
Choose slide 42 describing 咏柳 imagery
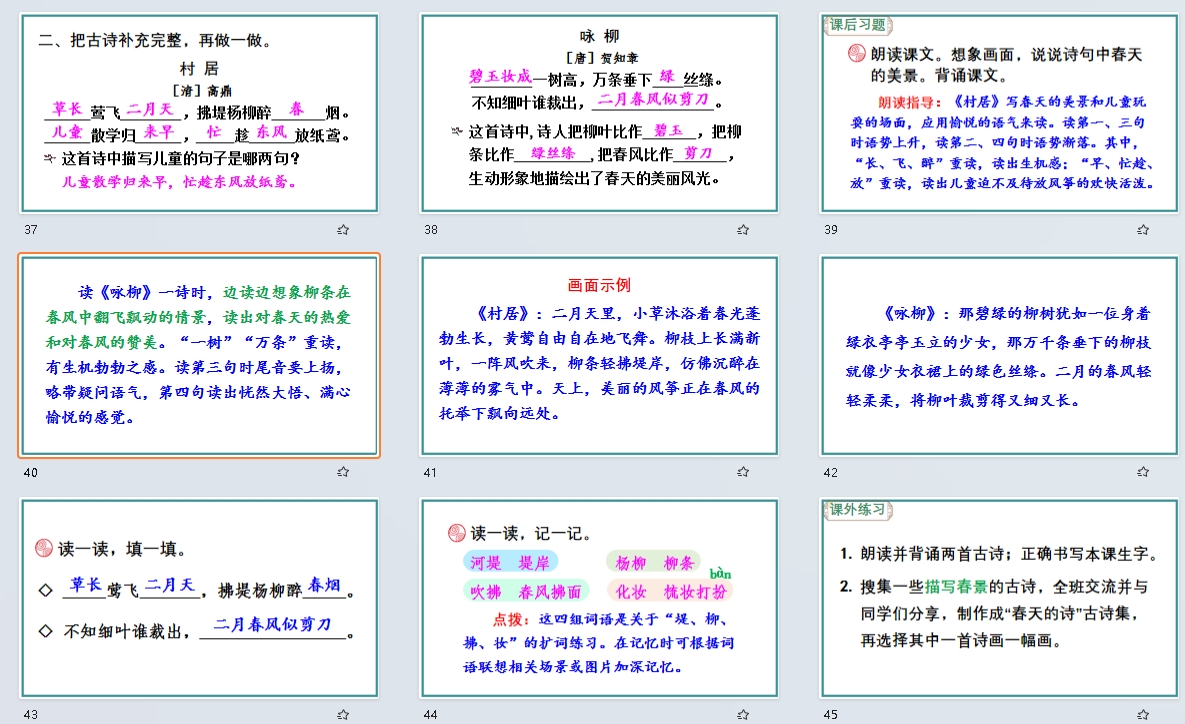999,356
